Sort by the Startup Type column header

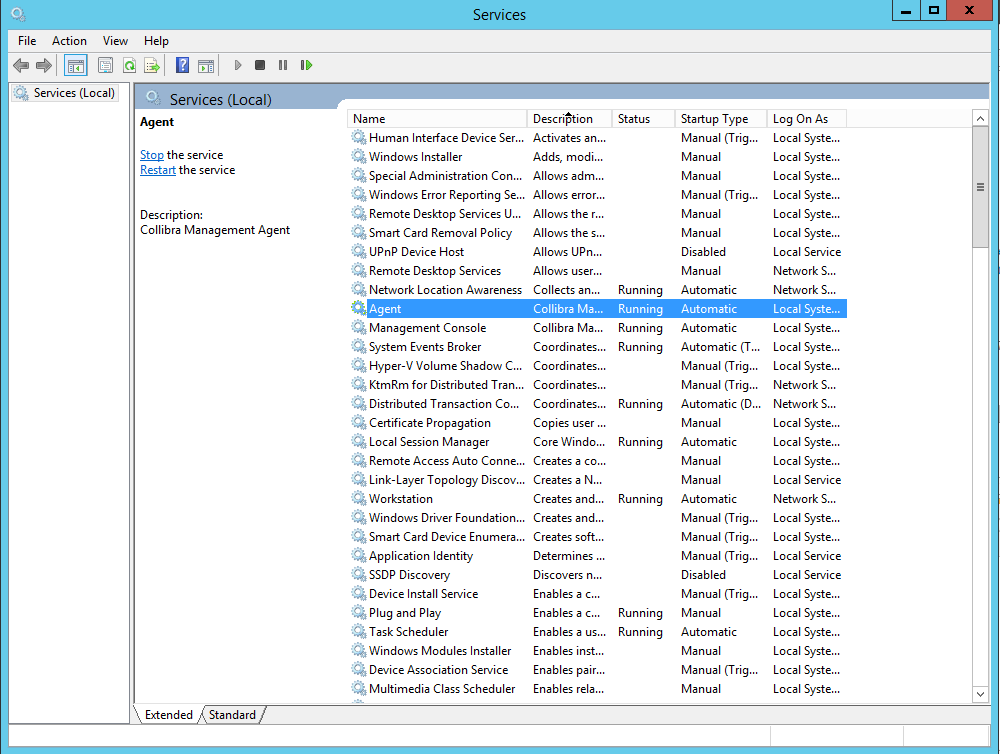tap(714, 119)
